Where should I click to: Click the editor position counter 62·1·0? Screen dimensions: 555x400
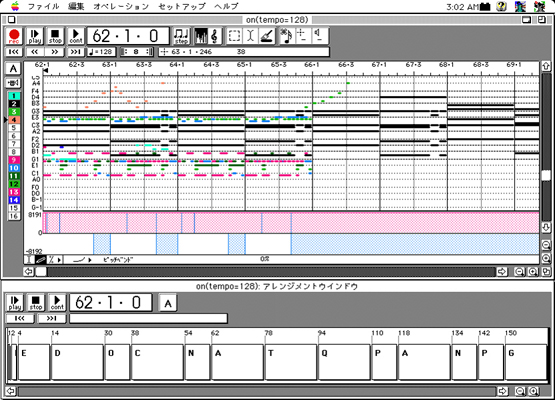[x=128, y=36]
